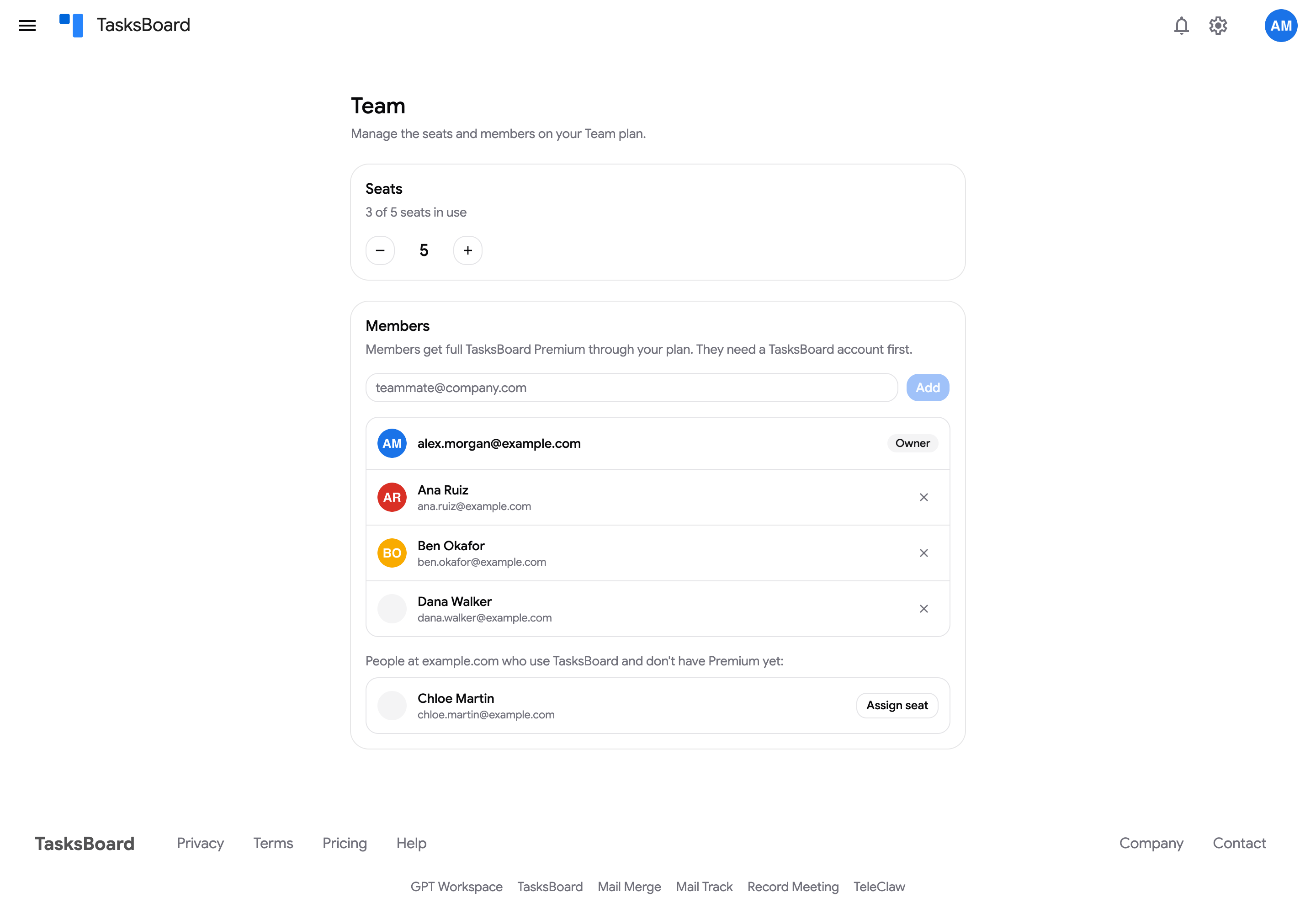Open the Company footer link
The height and width of the screenshot is (914, 1316).
[x=1151, y=843]
